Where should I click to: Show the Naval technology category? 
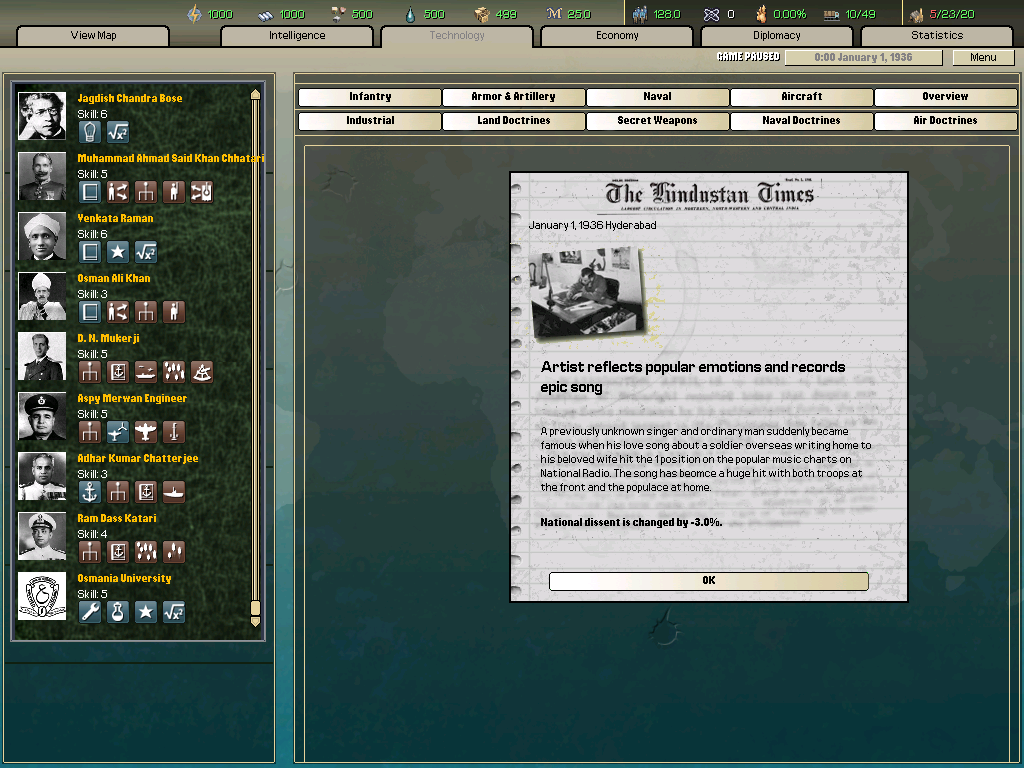658,97
